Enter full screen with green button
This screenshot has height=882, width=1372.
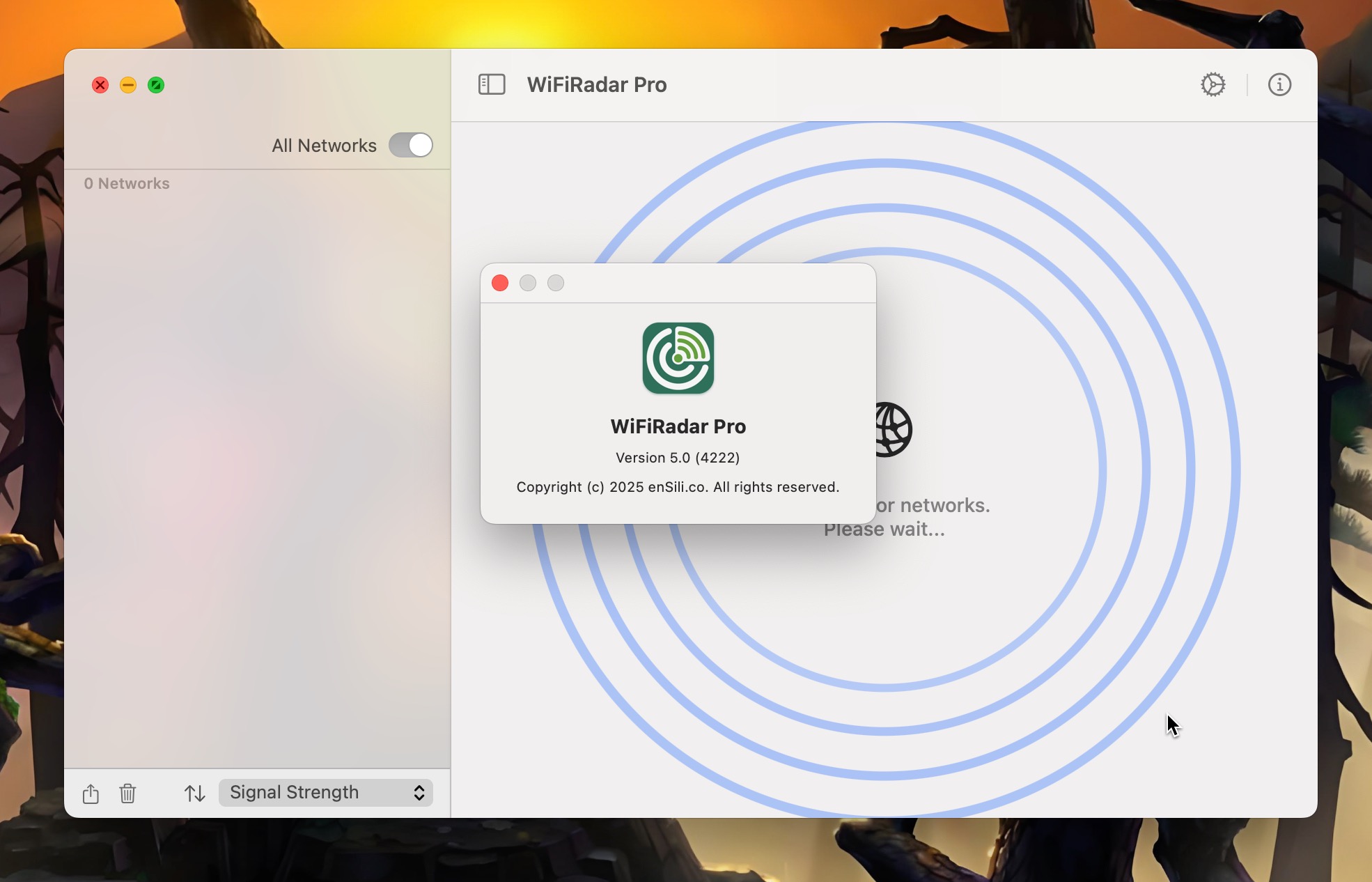[x=156, y=85]
